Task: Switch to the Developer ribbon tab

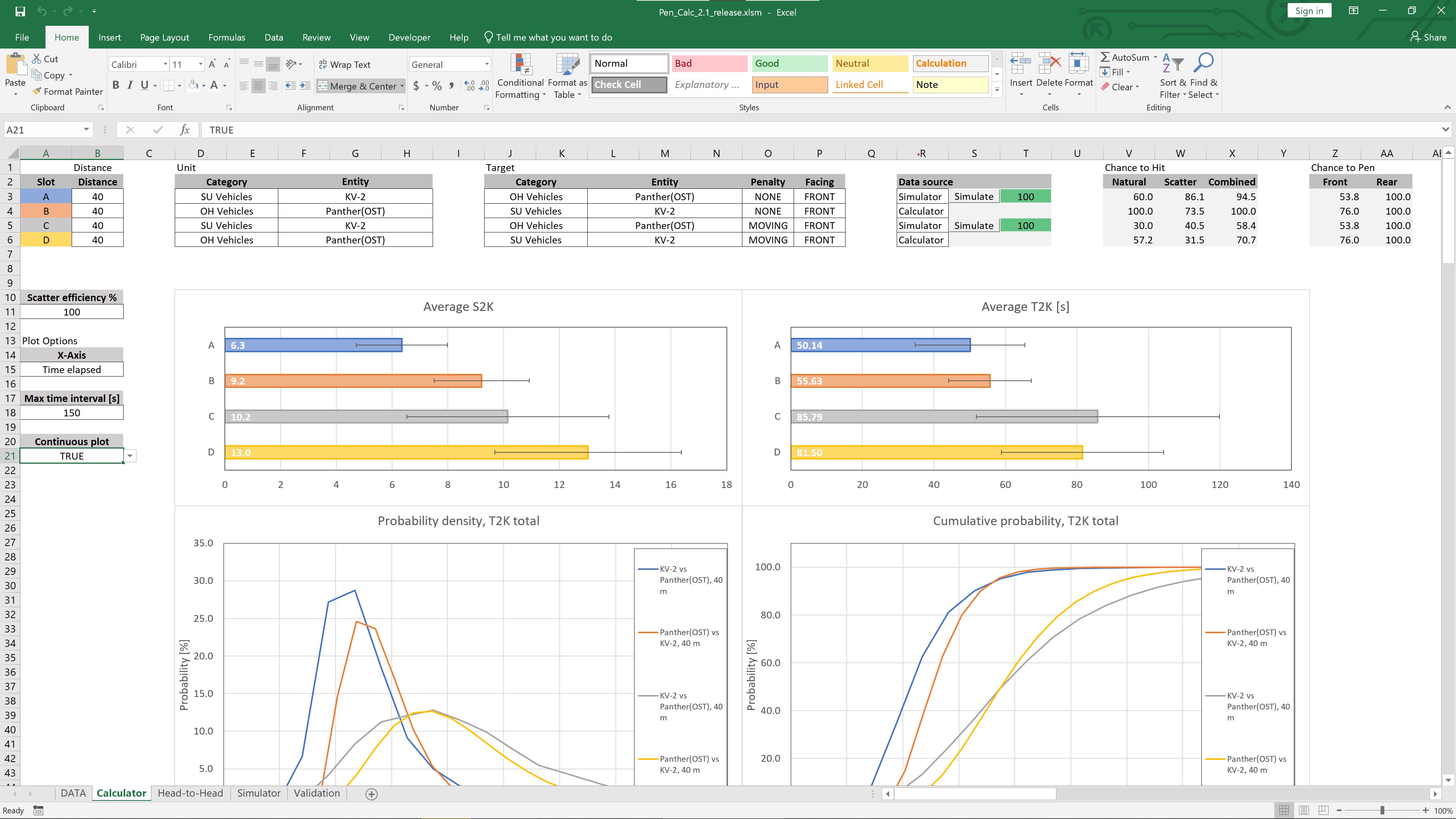Action: click(409, 37)
